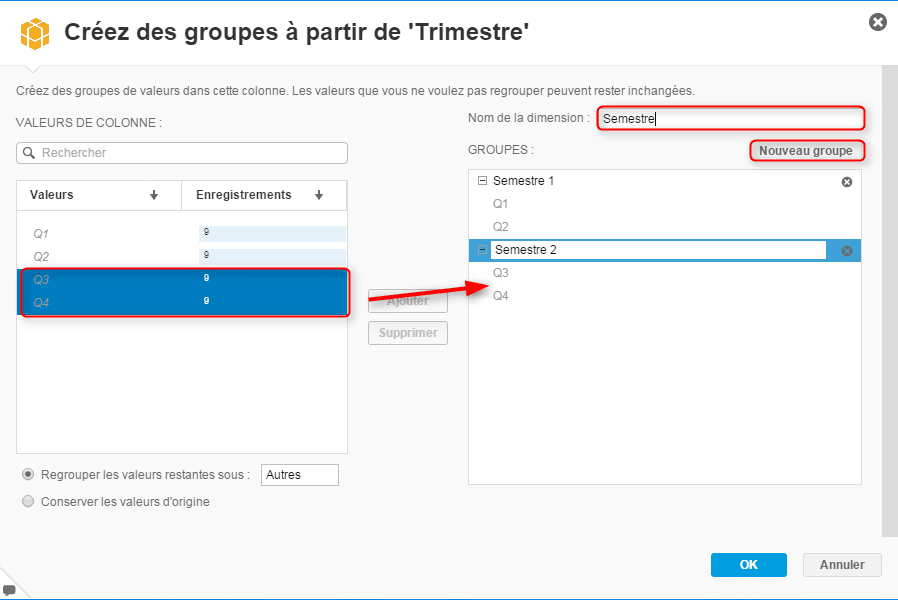Collapse the Semestre 2 group
The image size is (898, 600).
(482, 250)
